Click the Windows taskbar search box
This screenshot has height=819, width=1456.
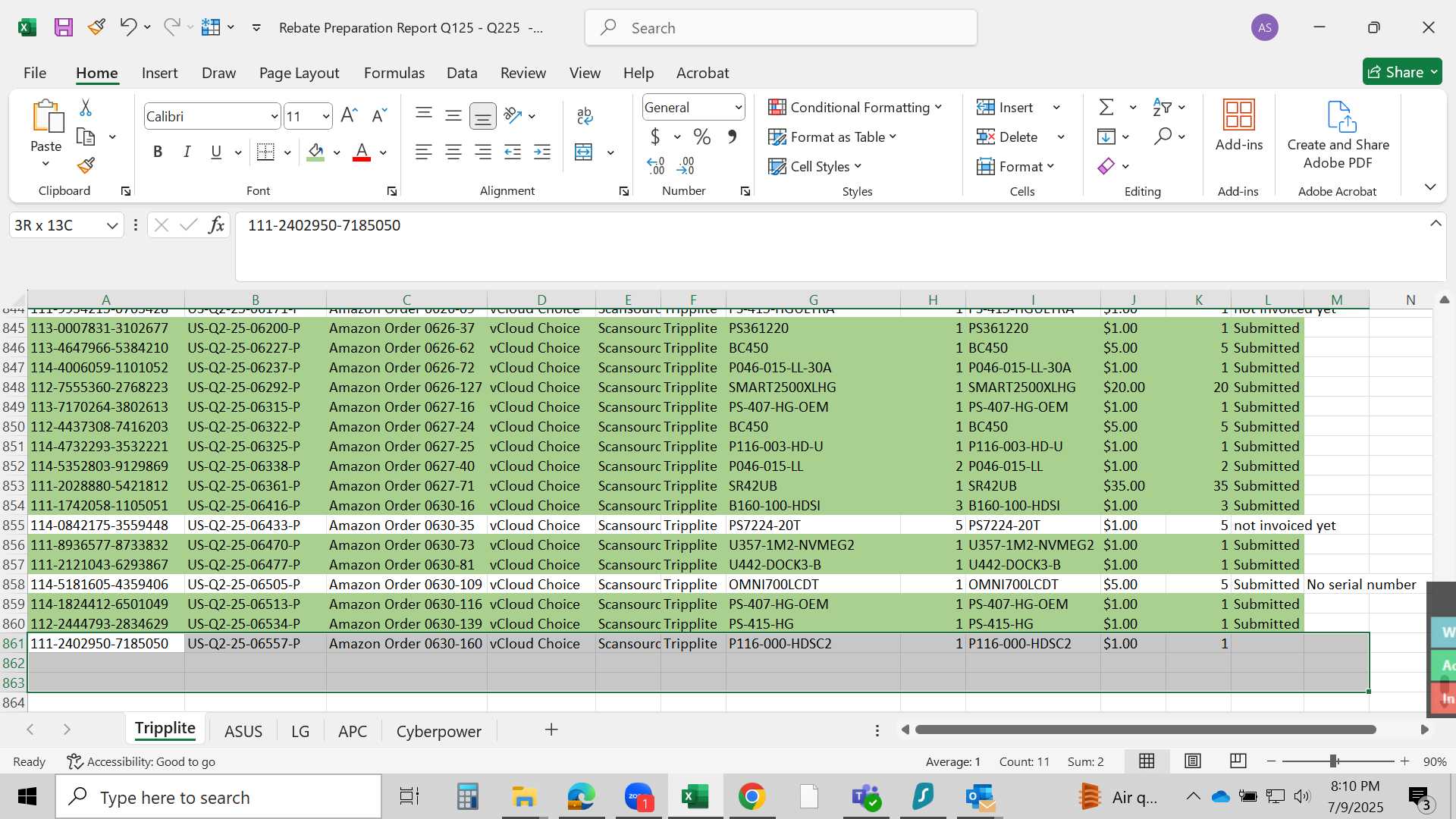218,797
